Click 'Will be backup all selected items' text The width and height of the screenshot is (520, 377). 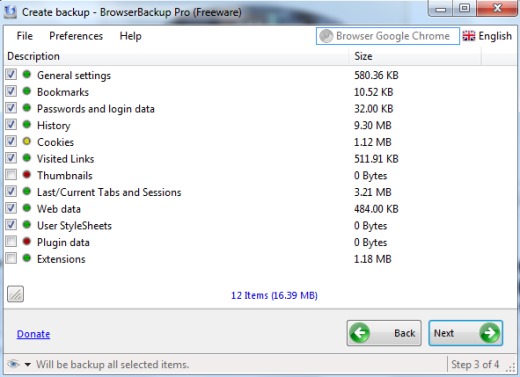coord(112,365)
